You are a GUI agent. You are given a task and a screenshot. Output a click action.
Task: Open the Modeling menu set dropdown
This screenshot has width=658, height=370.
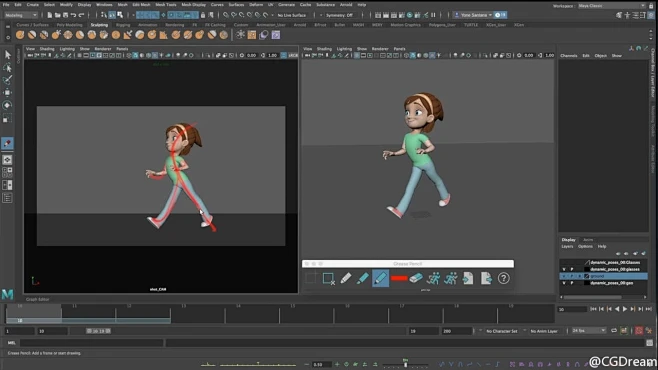pyautogui.click(x=21, y=15)
